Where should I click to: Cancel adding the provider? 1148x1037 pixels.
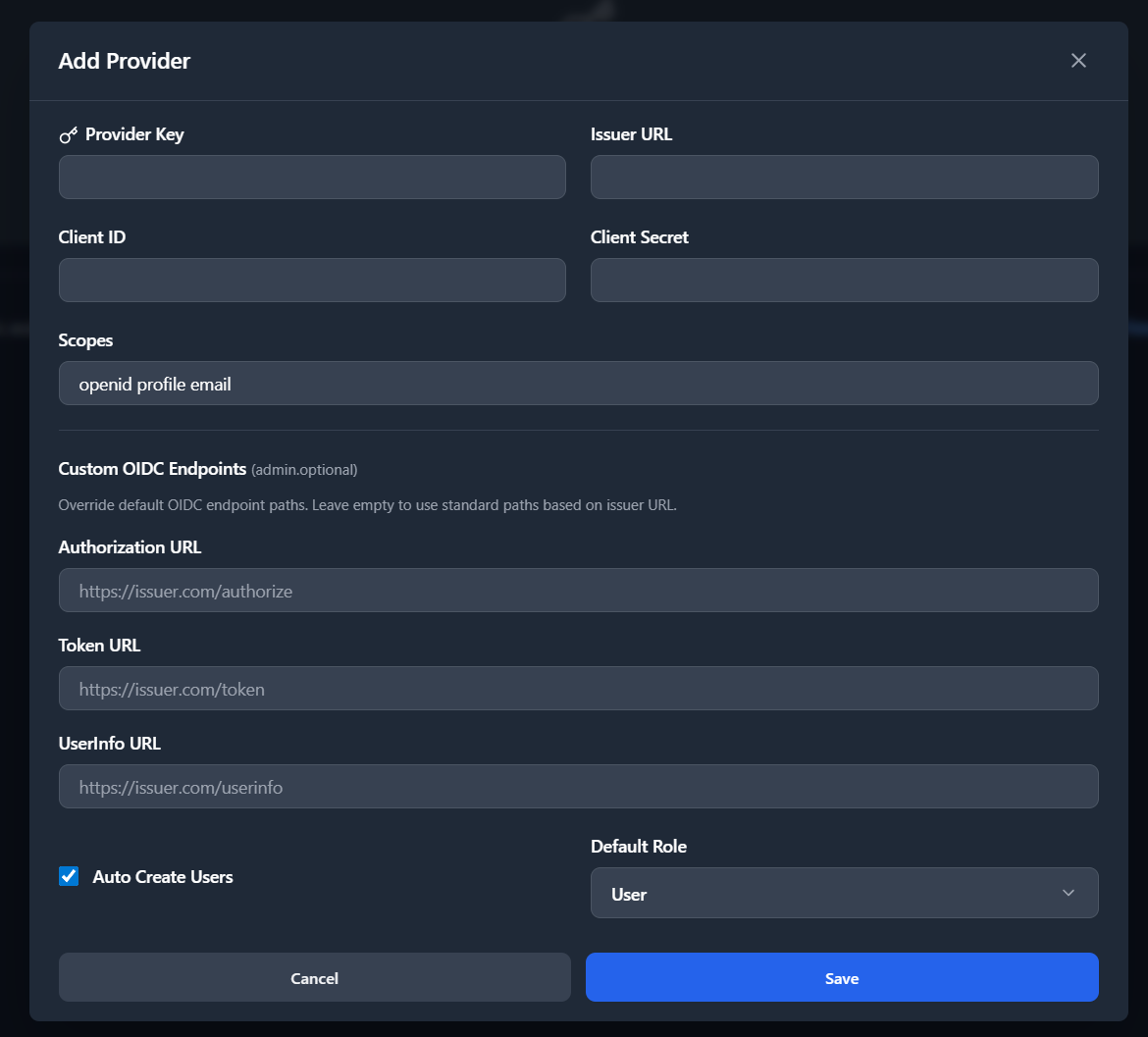pos(314,977)
